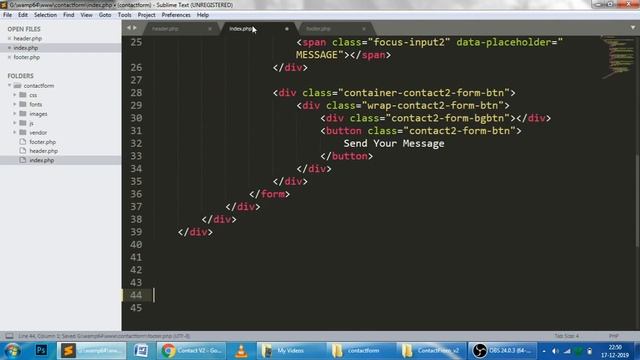Screen dimensions: 640x360
Task: Open the Selection menu
Action: tap(45, 15)
